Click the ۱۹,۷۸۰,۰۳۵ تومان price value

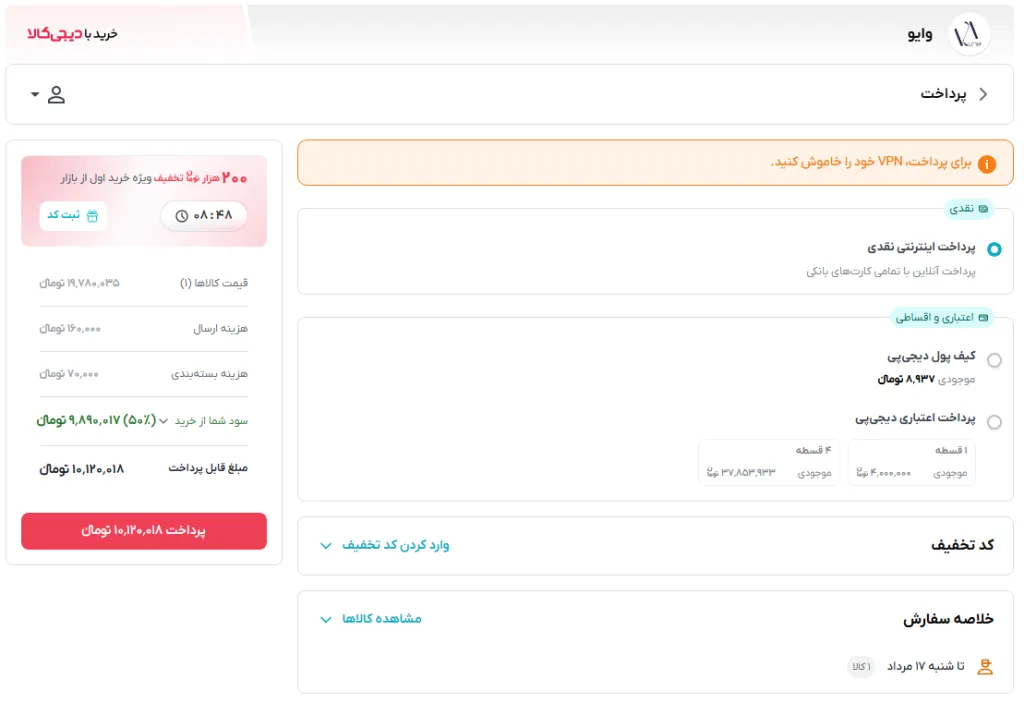coord(79,283)
